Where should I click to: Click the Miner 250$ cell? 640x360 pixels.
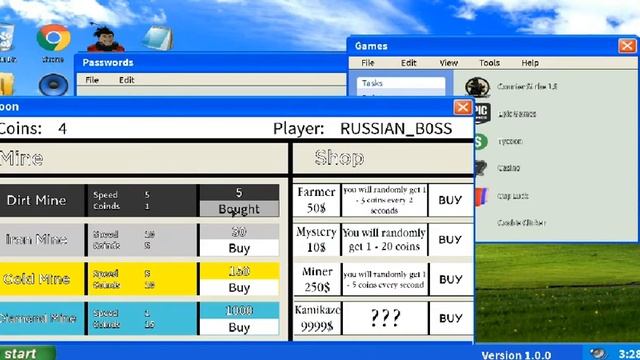pos(317,279)
